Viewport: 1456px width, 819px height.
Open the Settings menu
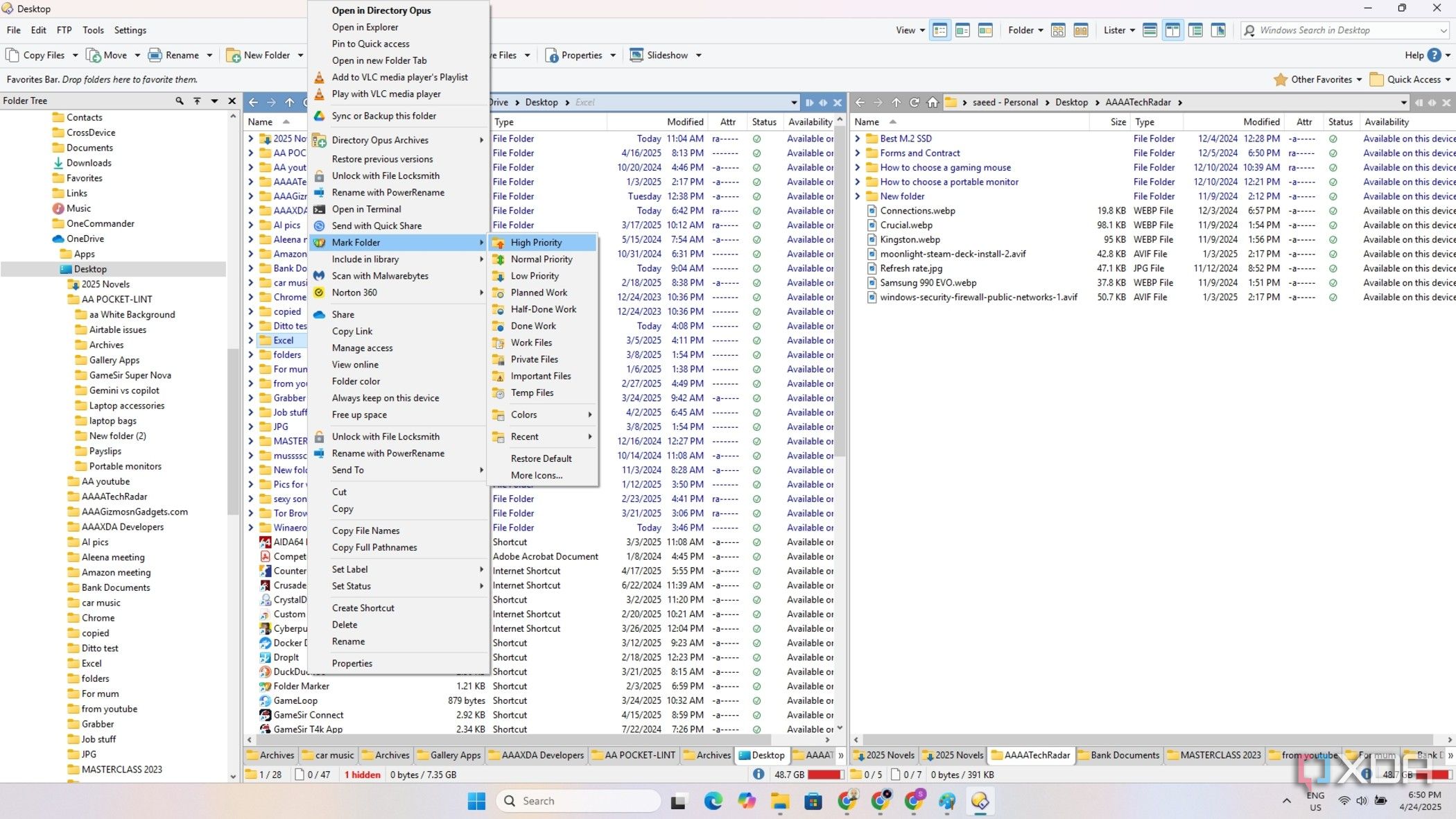pyautogui.click(x=130, y=30)
